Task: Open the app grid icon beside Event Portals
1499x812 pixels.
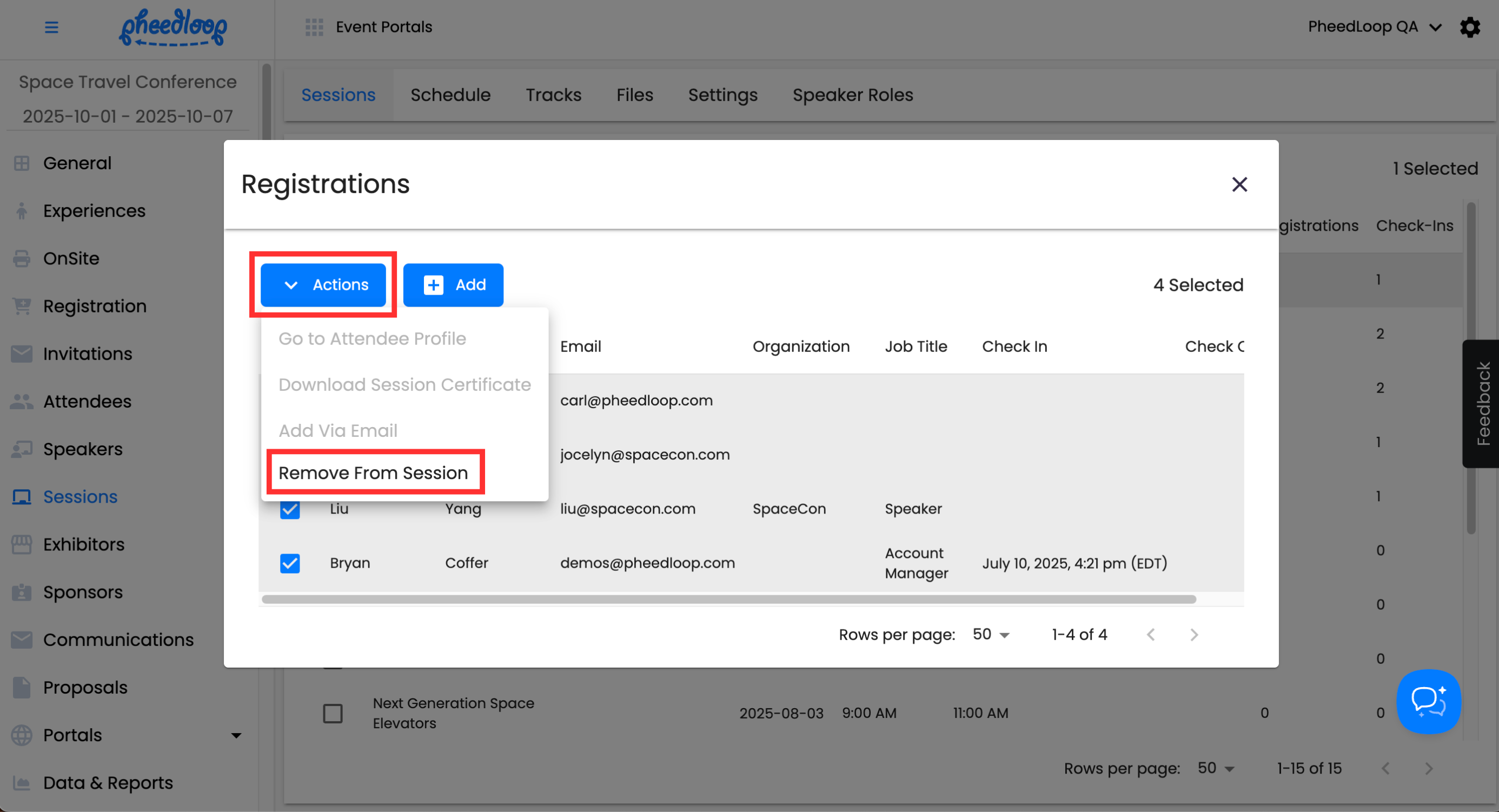Action: click(314, 26)
